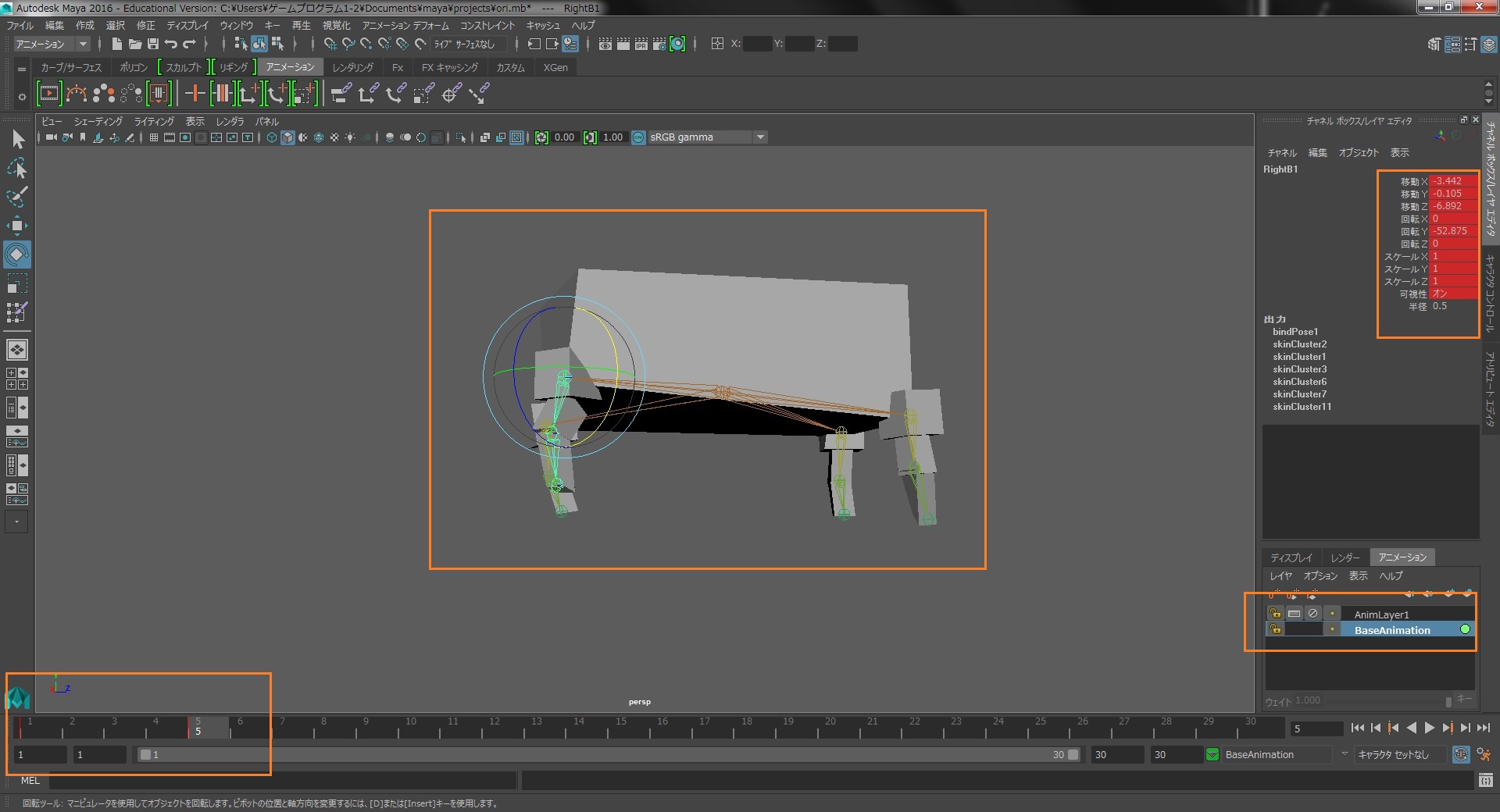
Task: Click the Open scene folder icon
Action: tap(134, 44)
